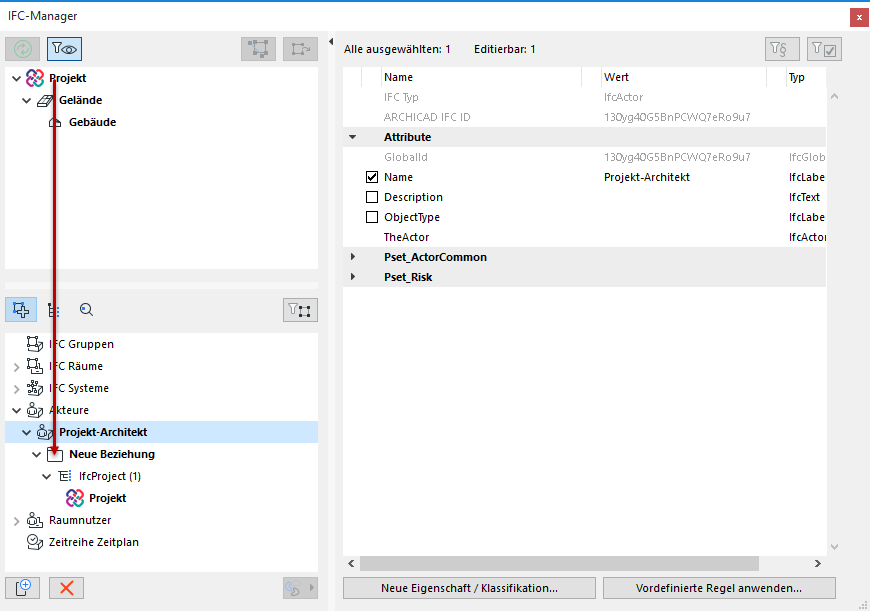
Task: Click the IFC Systeme icon
Action: coord(34,388)
